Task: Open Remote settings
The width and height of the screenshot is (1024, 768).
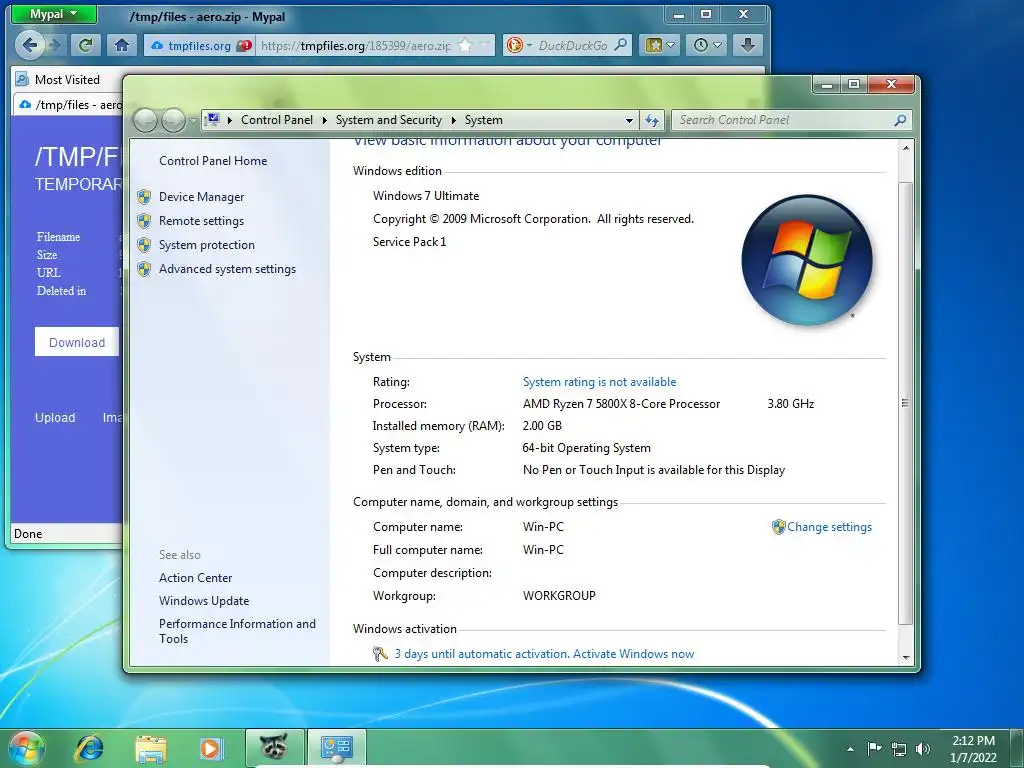Action: pos(201,221)
